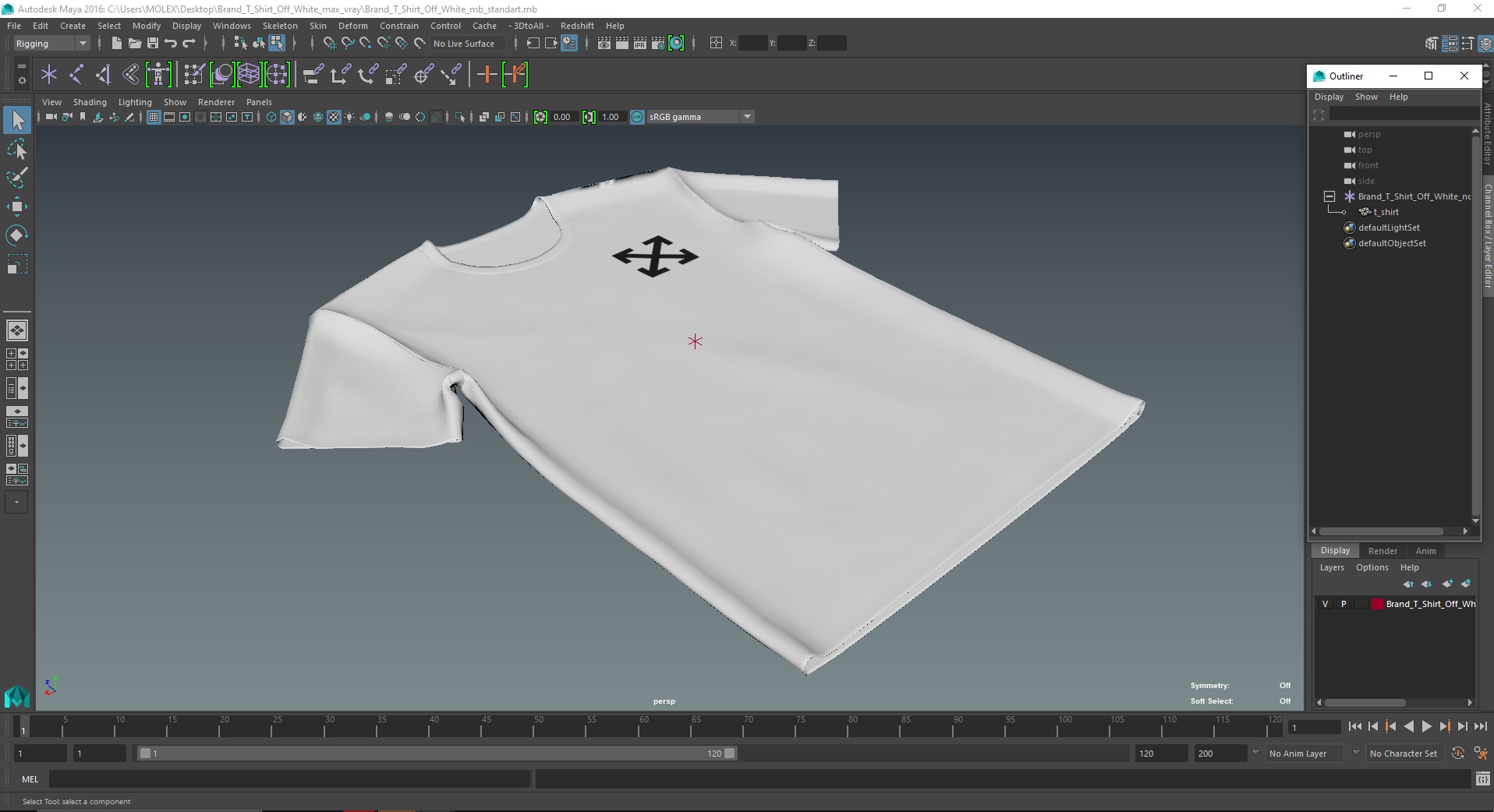
Task: Open Layers menu in Layer Editor
Action: click(1332, 567)
